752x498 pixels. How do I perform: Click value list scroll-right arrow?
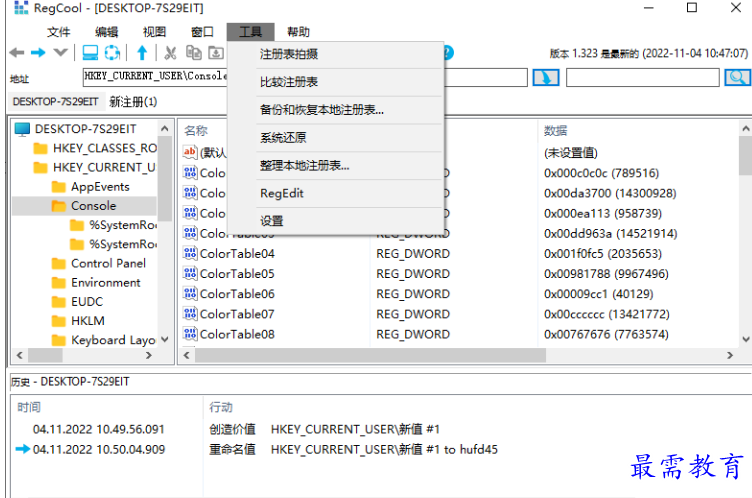730,356
